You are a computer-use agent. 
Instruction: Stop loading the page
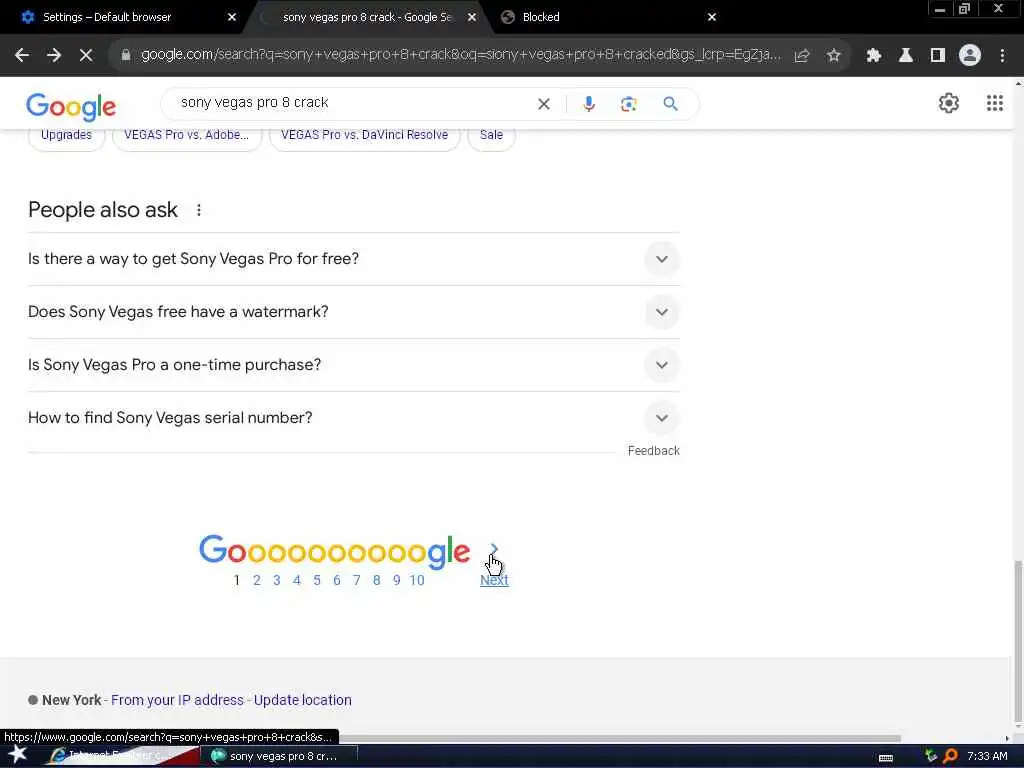point(86,56)
